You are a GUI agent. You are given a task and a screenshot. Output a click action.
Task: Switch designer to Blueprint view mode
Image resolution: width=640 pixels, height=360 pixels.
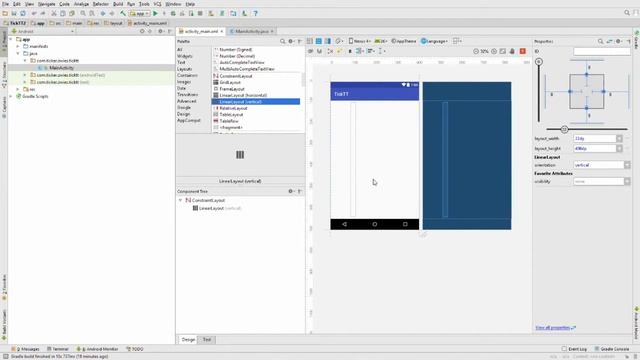[x=319, y=41]
